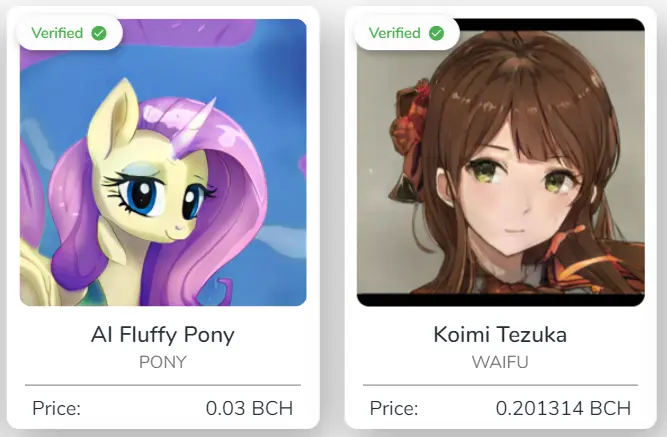
Task: Click the Price label on Koimi Tezuka card
Action: (x=394, y=408)
